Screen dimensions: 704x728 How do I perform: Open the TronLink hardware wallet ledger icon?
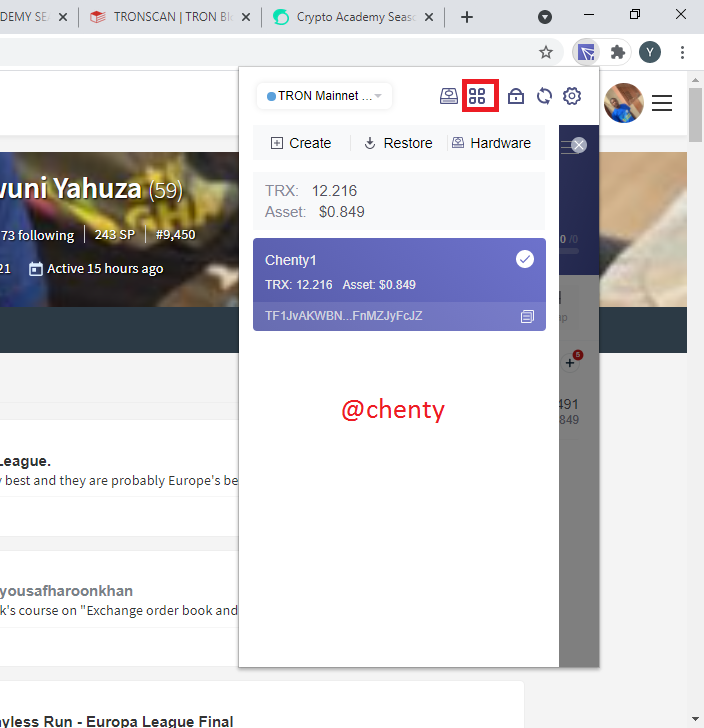click(x=449, y=96)
